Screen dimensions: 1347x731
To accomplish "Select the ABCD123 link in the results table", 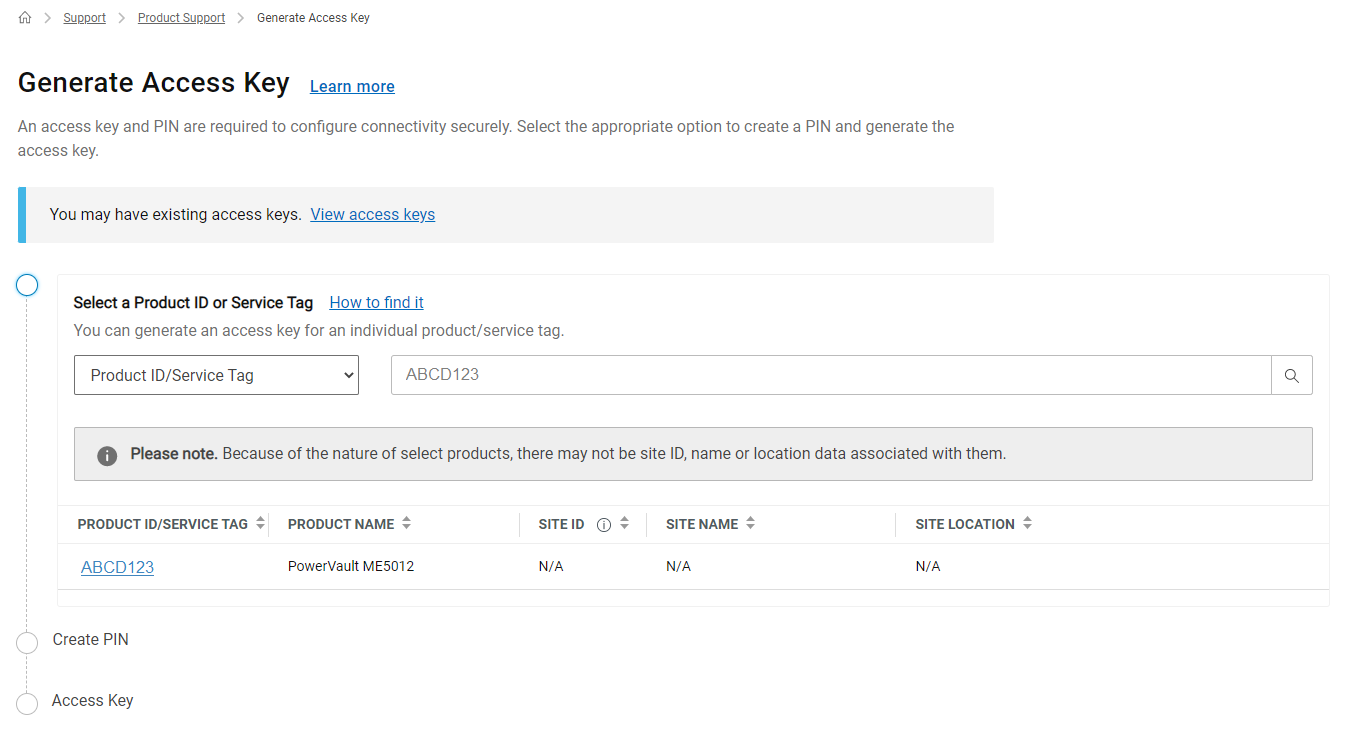I will (117, 567).
